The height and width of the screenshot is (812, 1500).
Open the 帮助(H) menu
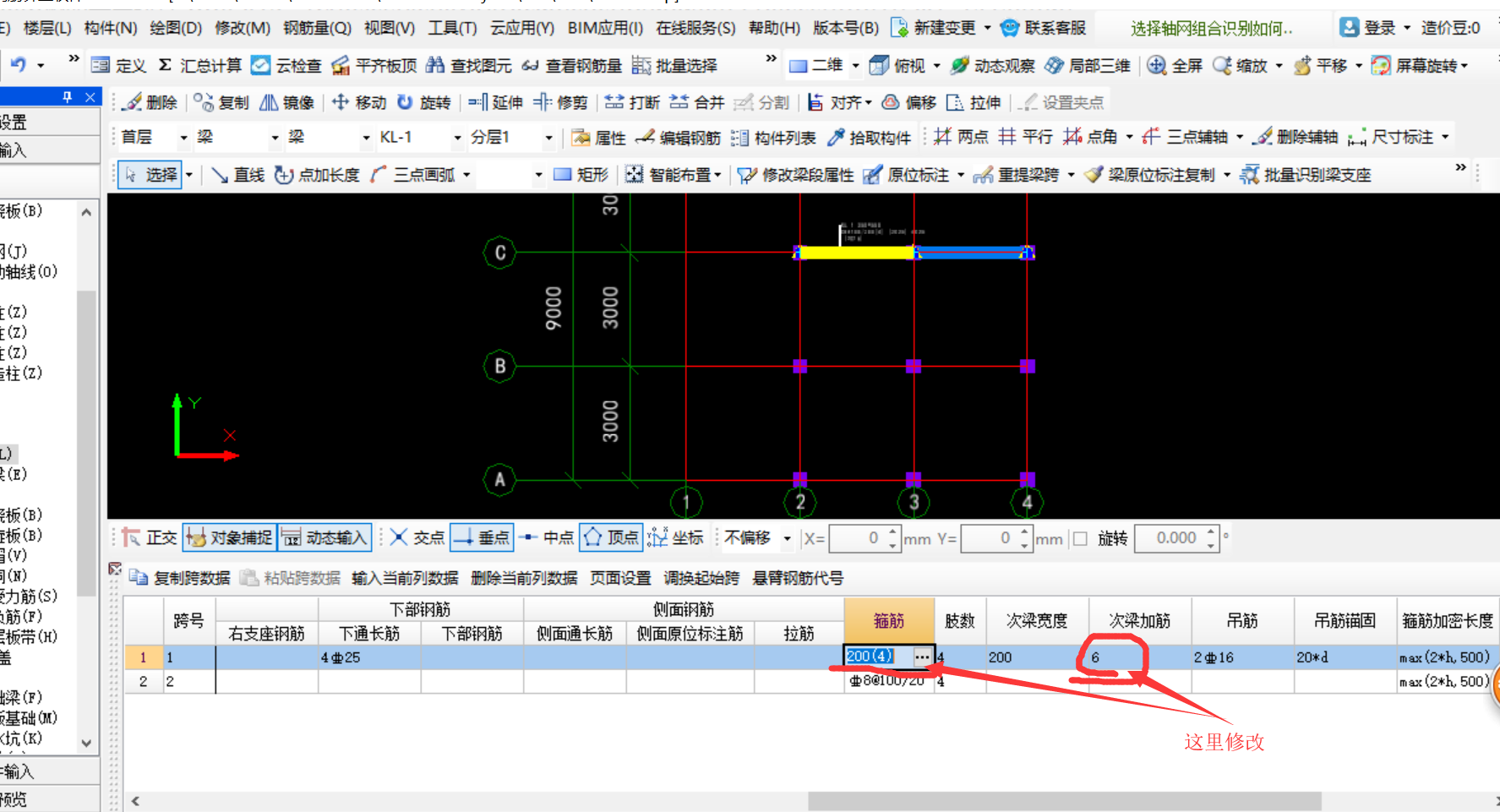click(774, 28)
